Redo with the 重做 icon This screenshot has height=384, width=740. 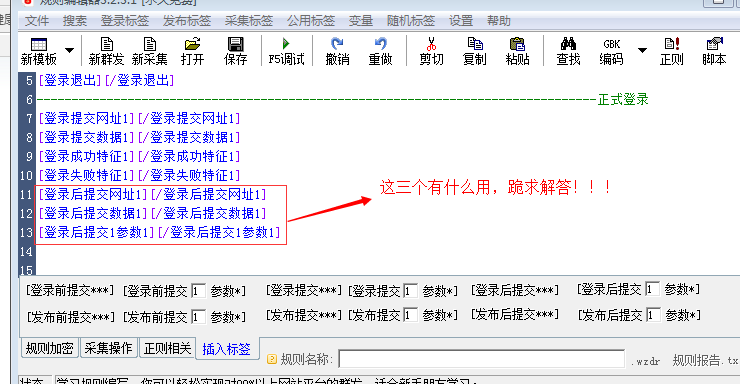click(380, 51)
